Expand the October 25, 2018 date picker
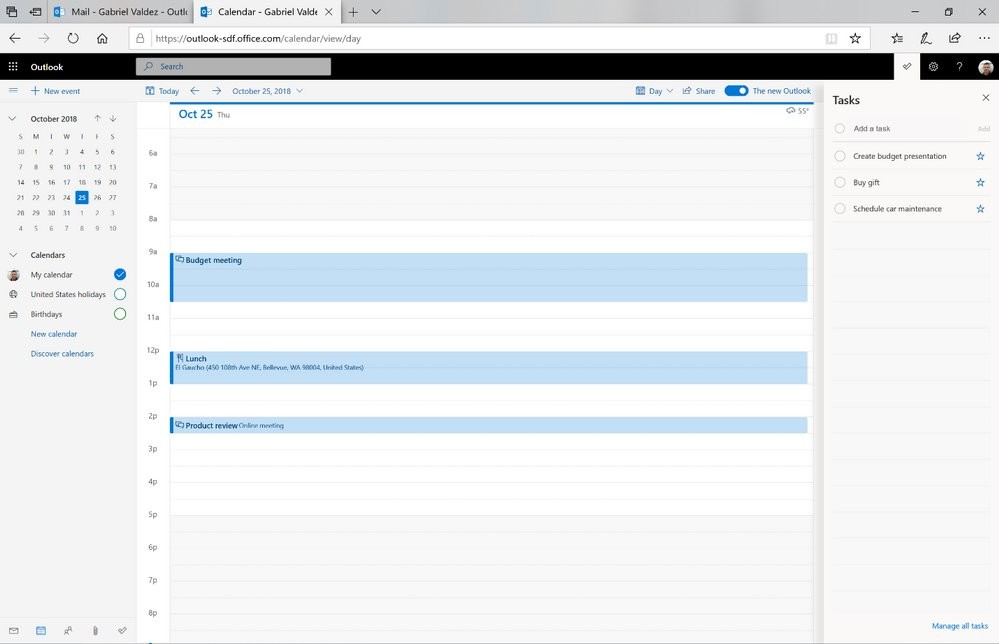 pos(267,91)
